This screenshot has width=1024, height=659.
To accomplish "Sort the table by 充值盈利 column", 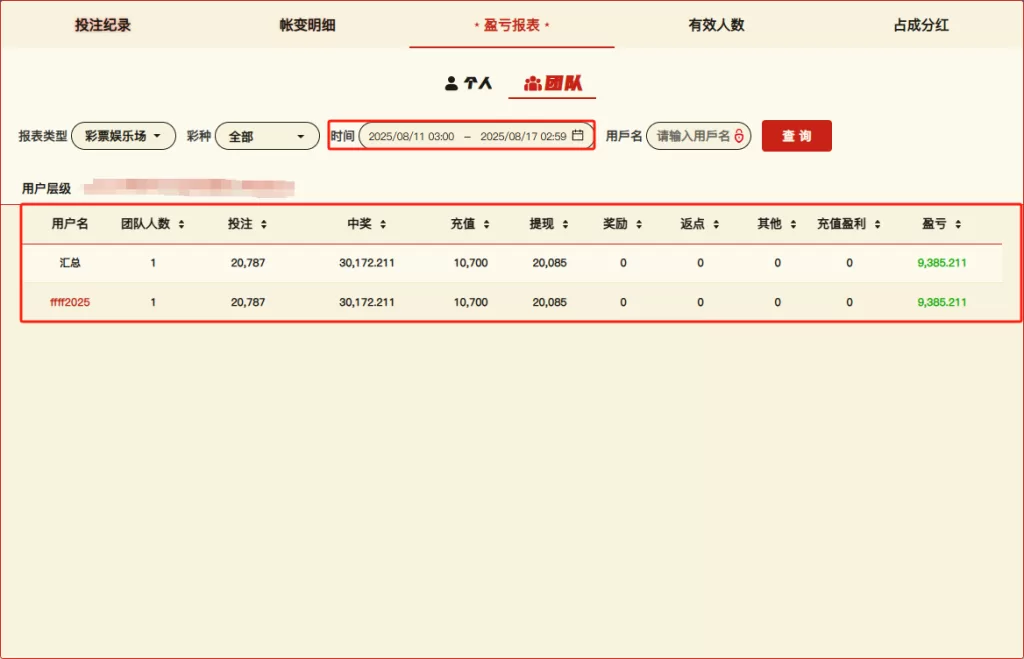I will 878,224.
